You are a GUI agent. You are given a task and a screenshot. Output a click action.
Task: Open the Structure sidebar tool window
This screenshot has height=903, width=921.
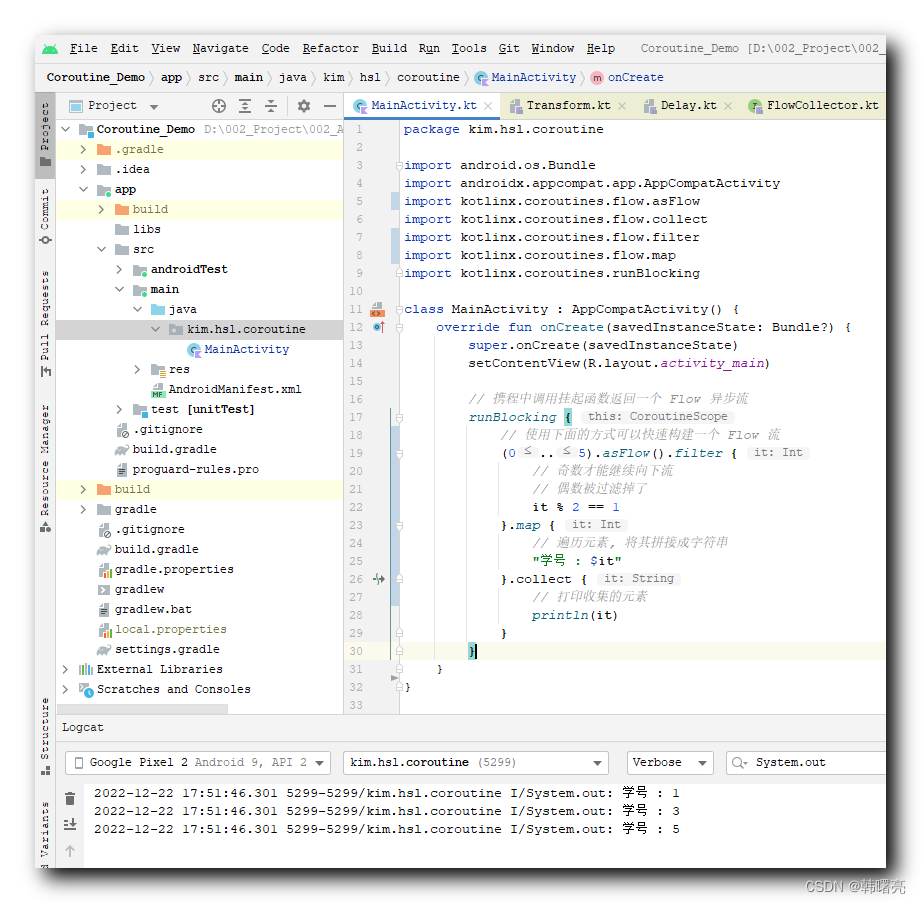(x=45, y=736)
